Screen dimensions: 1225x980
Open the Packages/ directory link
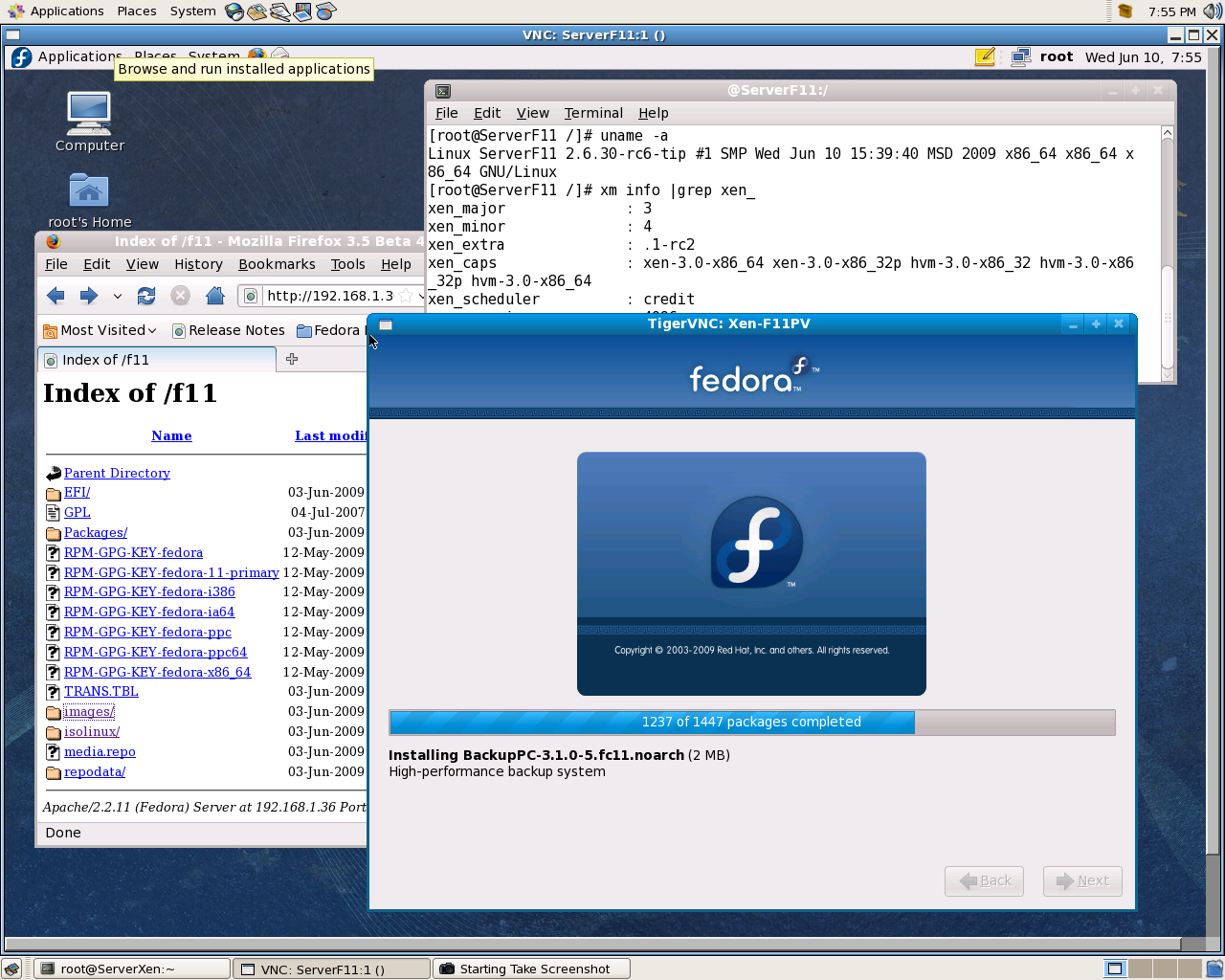pos(96,533)
